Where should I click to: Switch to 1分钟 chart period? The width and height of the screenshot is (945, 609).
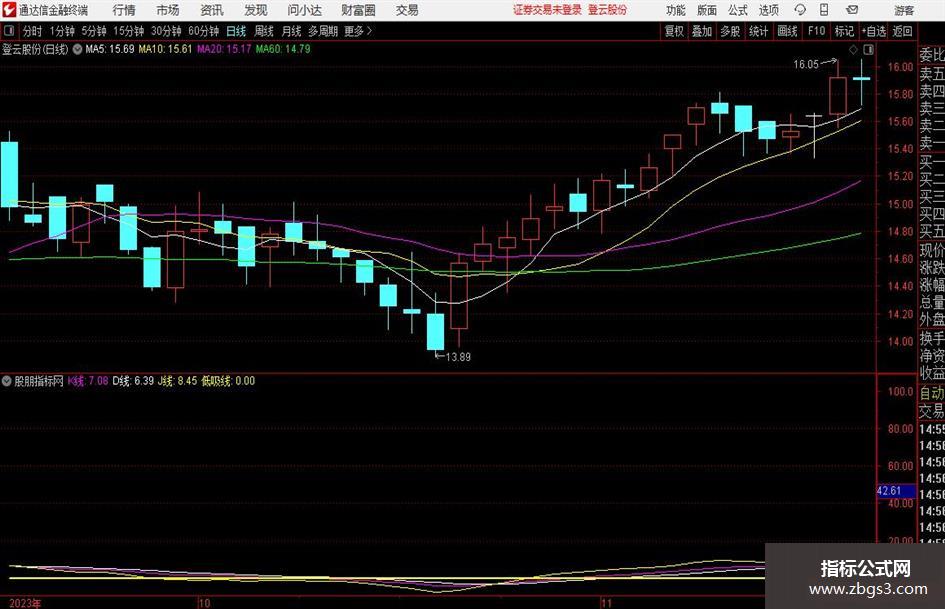pos(62,31)
